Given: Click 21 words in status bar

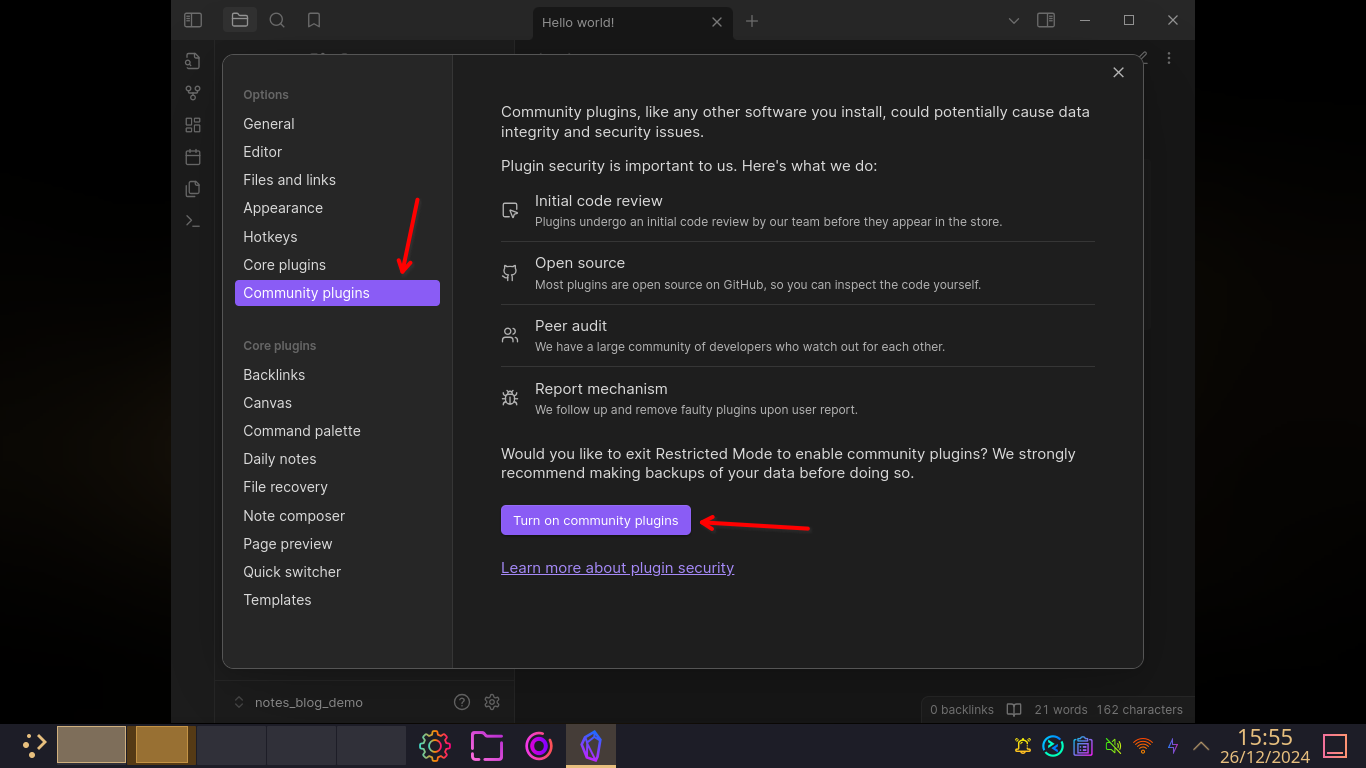Looking at the screenshot, I should [x=1061, y=710].
